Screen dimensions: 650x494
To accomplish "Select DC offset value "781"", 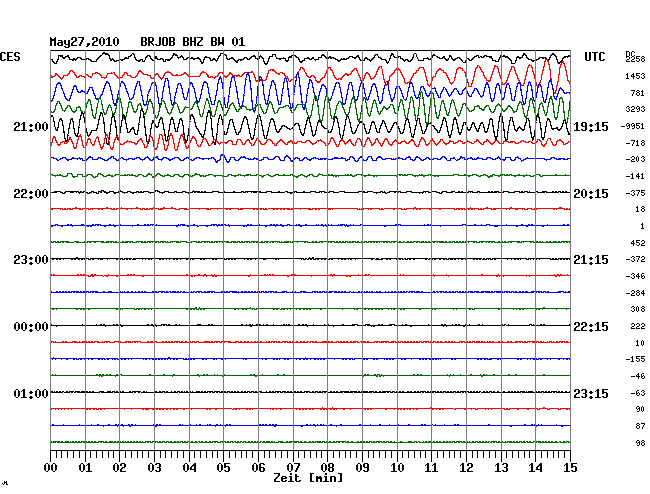I will click(x=638, y=93).
